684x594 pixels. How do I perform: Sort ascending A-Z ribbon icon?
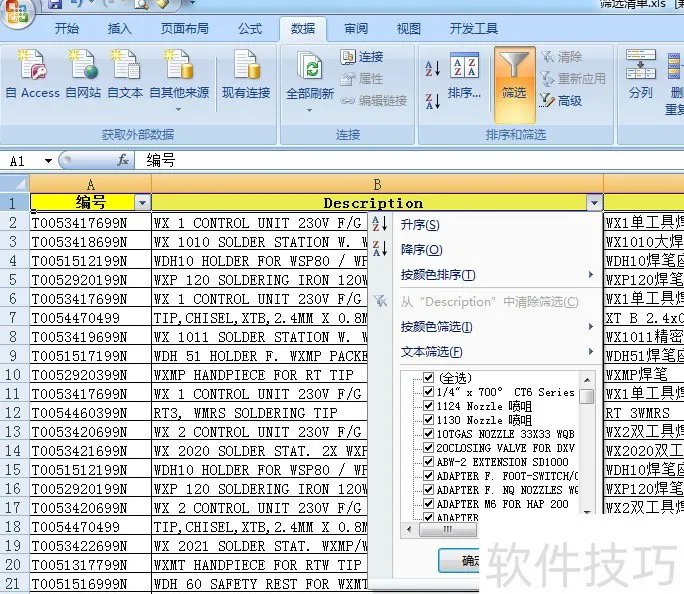(x=433, y=68)
